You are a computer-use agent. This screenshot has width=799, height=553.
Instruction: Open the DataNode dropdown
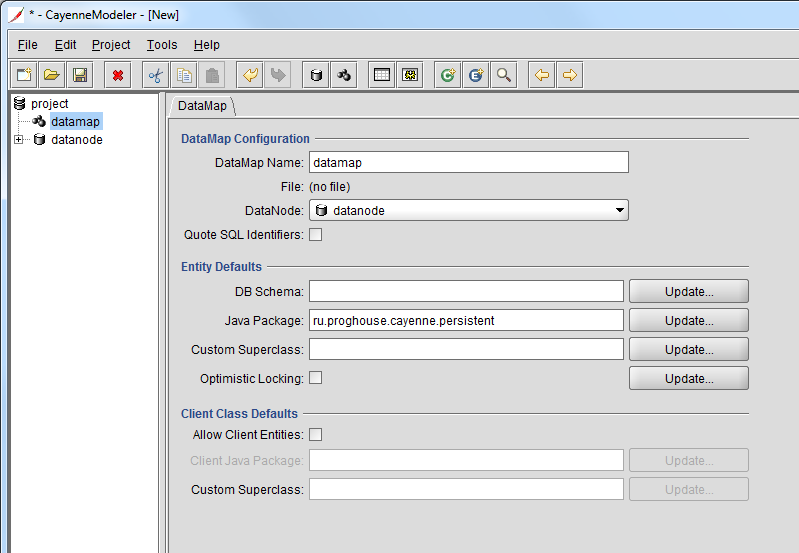pyautogui.click(x=469, y=210)
